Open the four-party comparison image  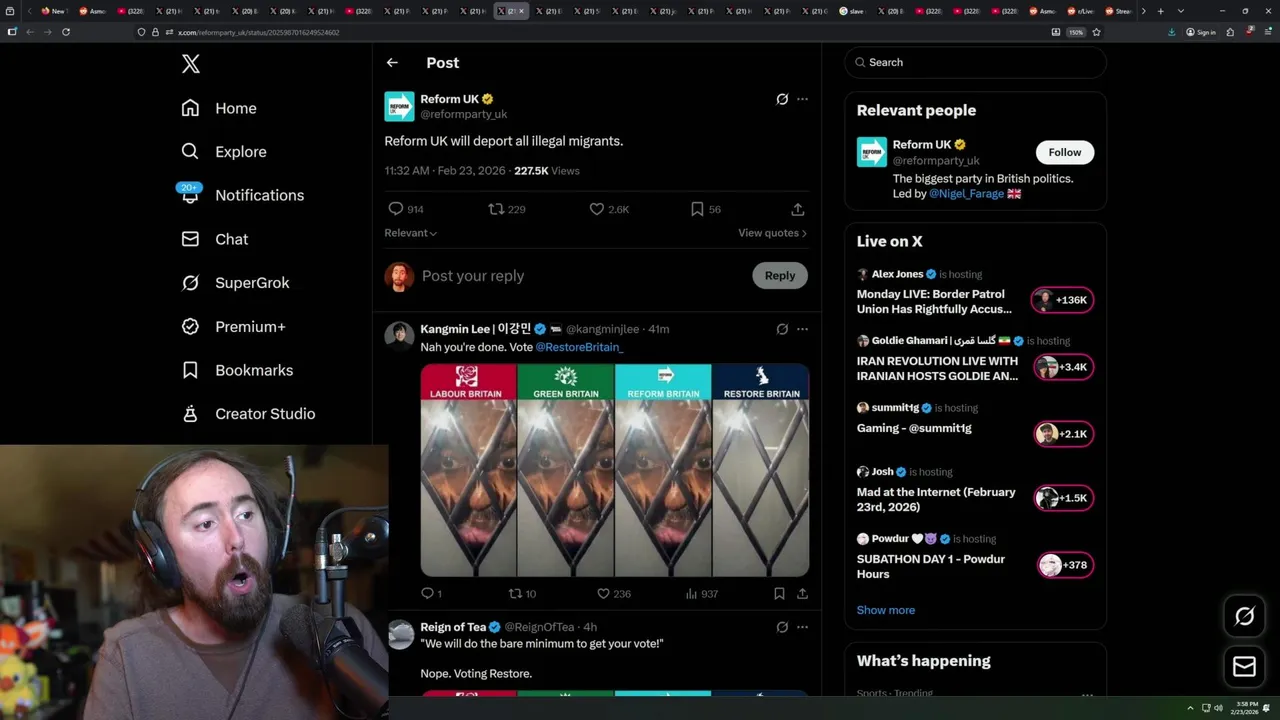click(614, 470)
